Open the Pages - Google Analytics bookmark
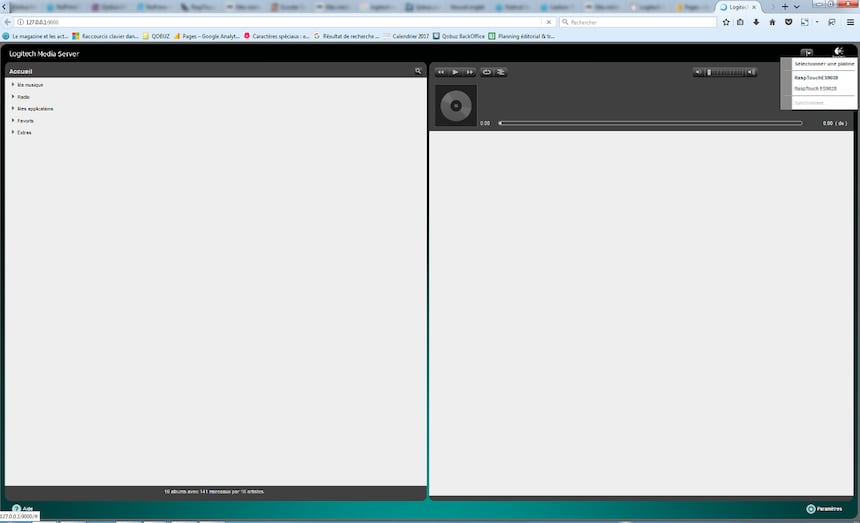The height and width of the screenshot is (523, 860). (x=207, y=36)
